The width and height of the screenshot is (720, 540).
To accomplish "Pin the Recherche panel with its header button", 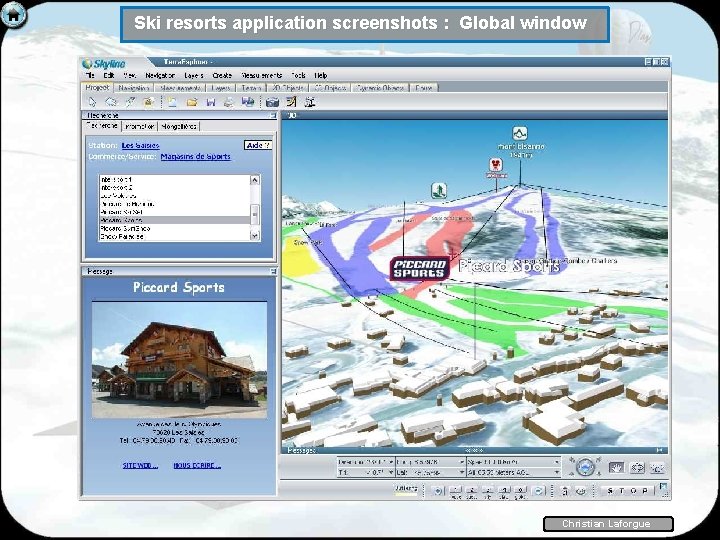I will 273,115.
